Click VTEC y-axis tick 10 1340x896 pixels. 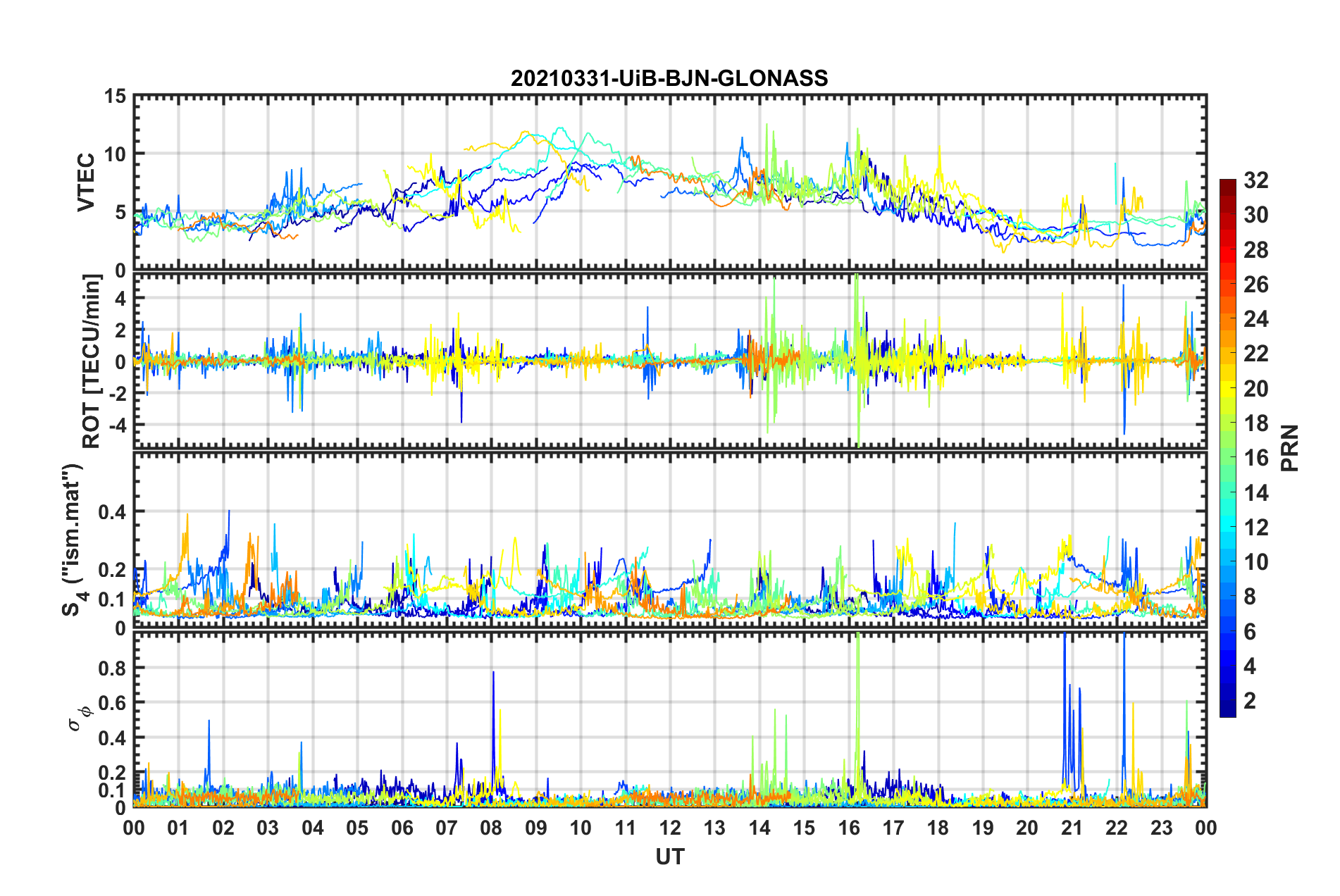pos(116,154)
